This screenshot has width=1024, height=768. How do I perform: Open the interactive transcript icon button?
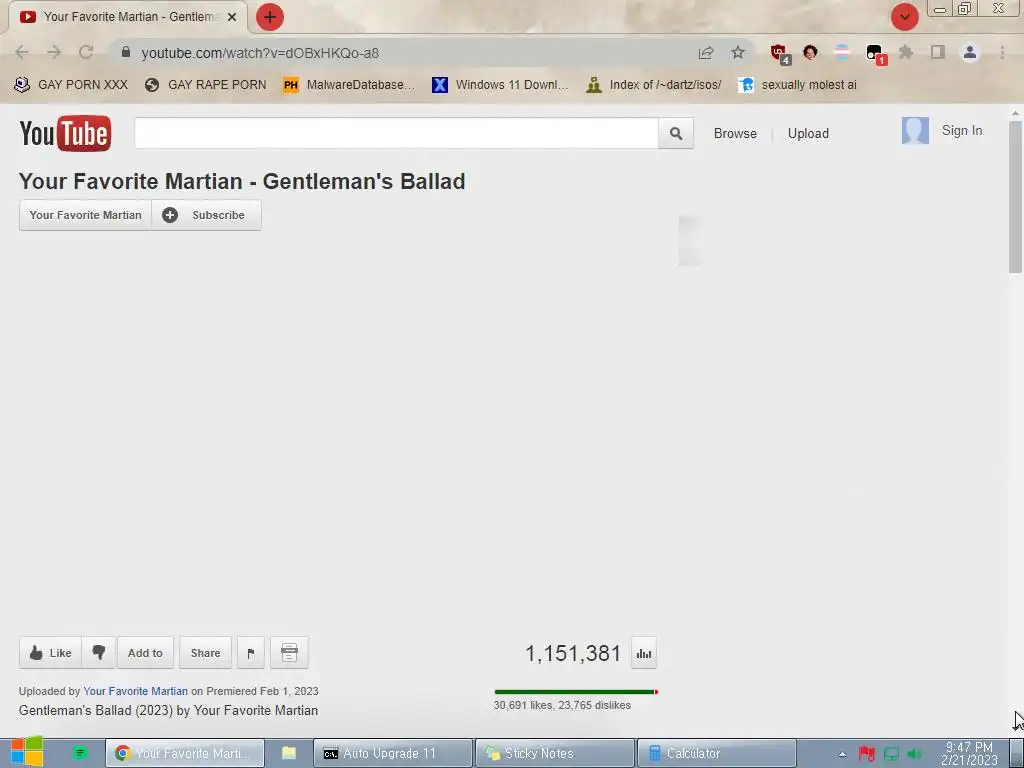[x=289, y=652]
